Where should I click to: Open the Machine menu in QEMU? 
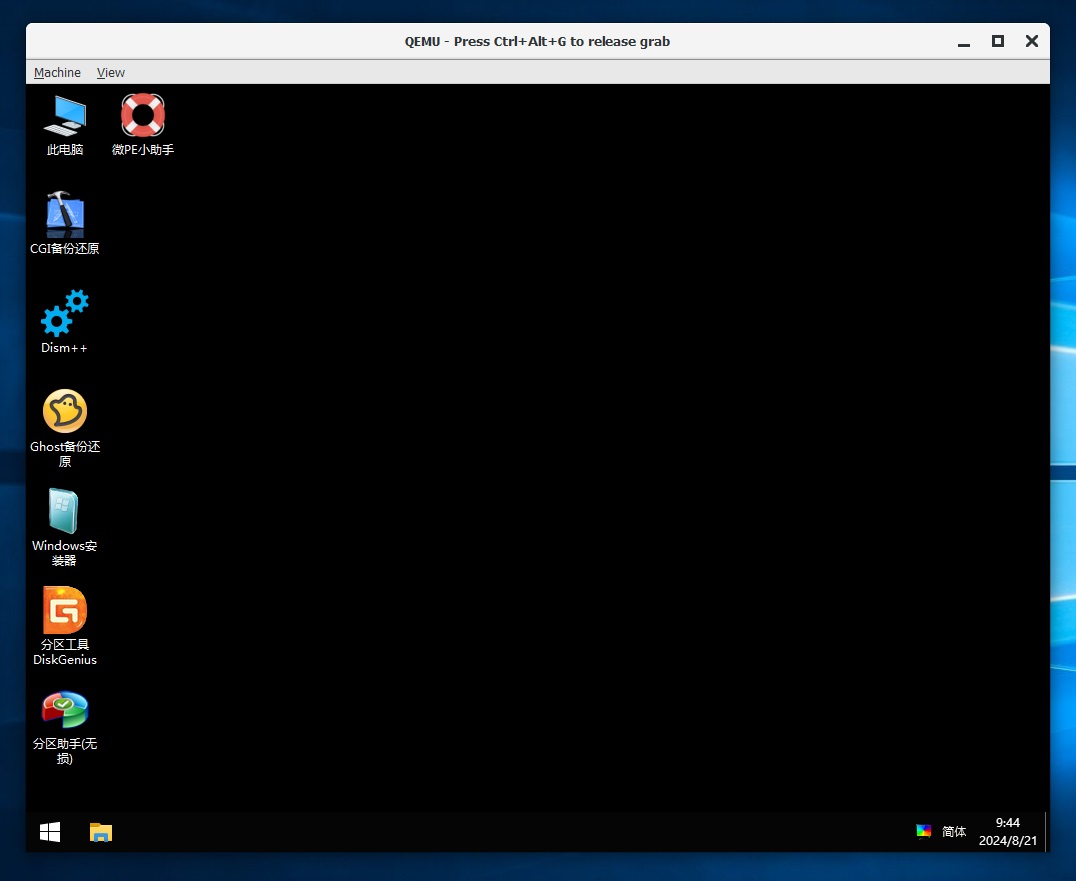click(57, 73)
